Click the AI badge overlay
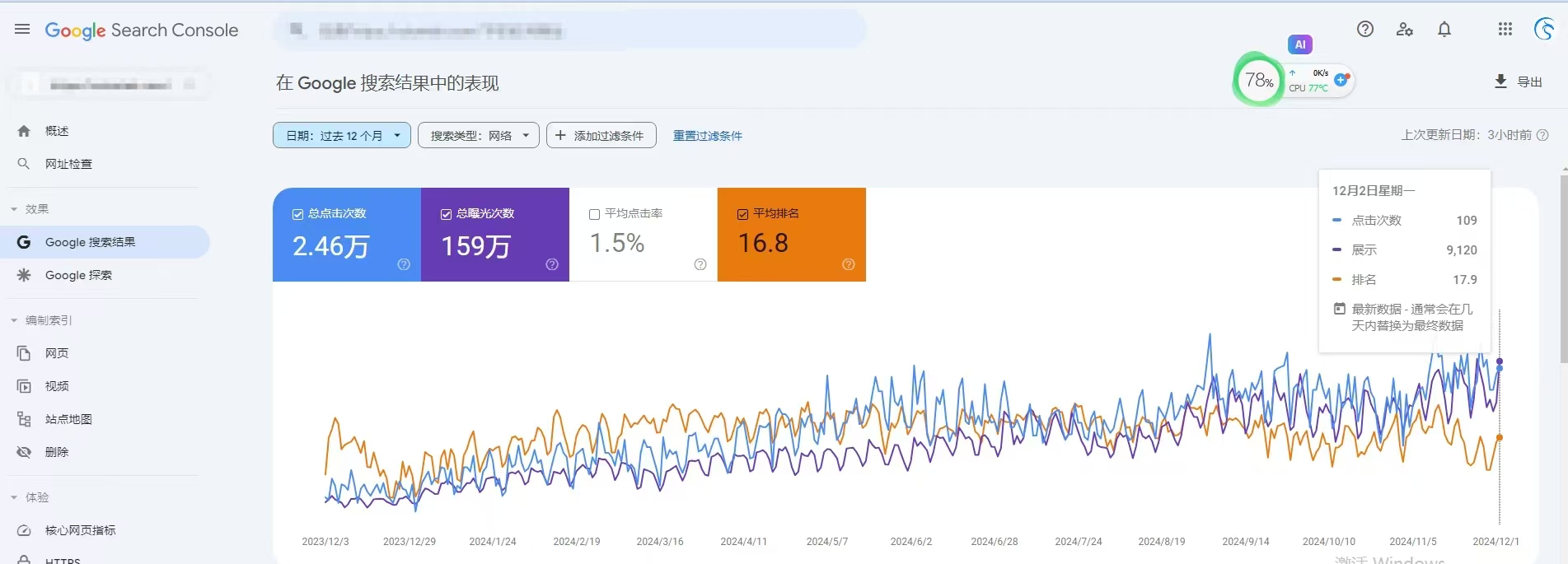 click(x=1300, y=44)
